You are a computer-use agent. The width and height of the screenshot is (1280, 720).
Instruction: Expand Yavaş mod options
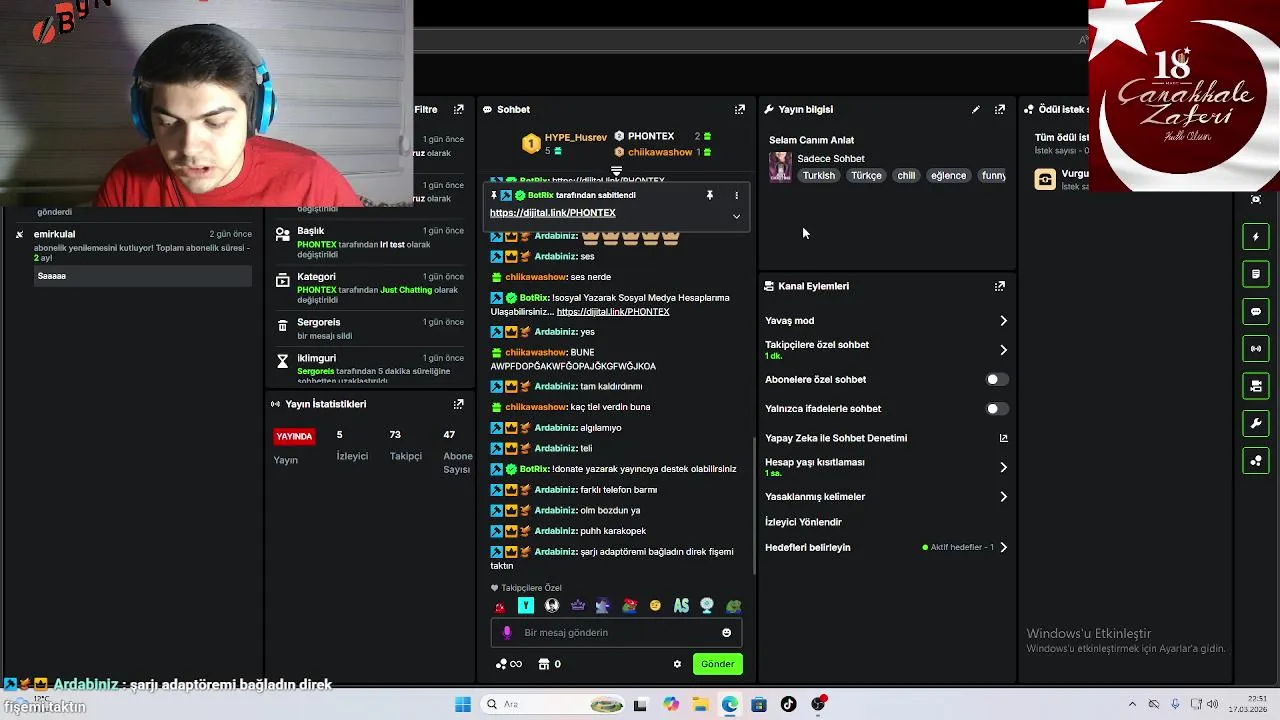[x=1003, y=321]
